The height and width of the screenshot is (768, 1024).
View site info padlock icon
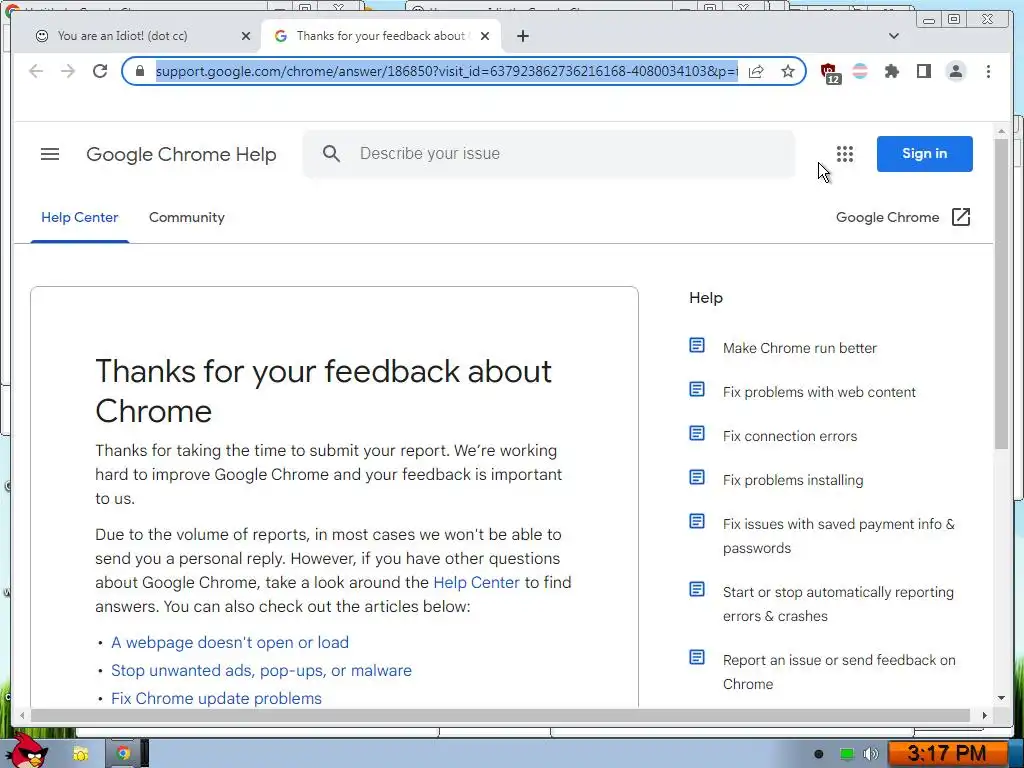[140, 71]
